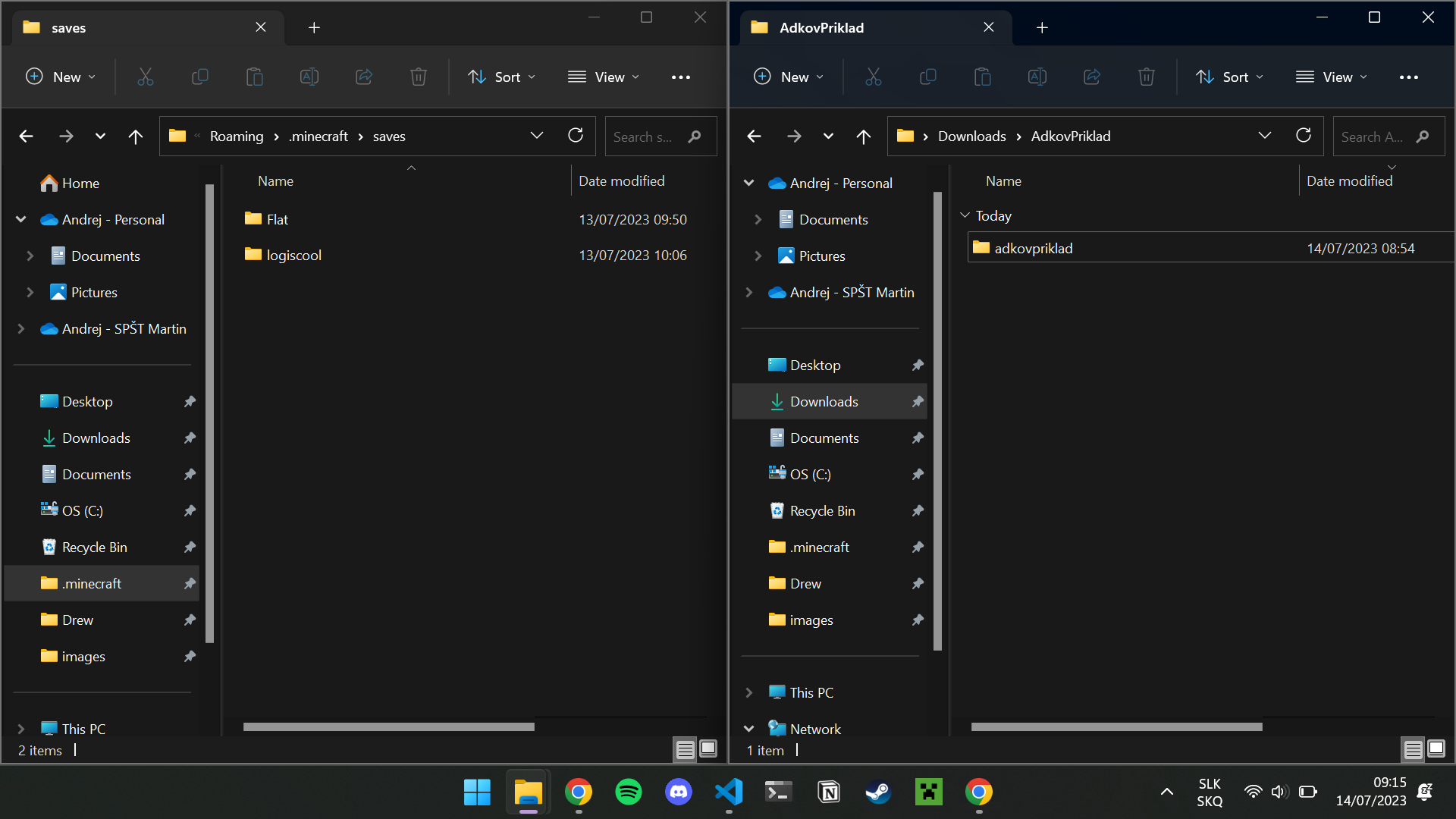This screenshot has width=1456, height=819.
Task: Click Paste icon in saves window toolbar
Action: pos(254,77)
